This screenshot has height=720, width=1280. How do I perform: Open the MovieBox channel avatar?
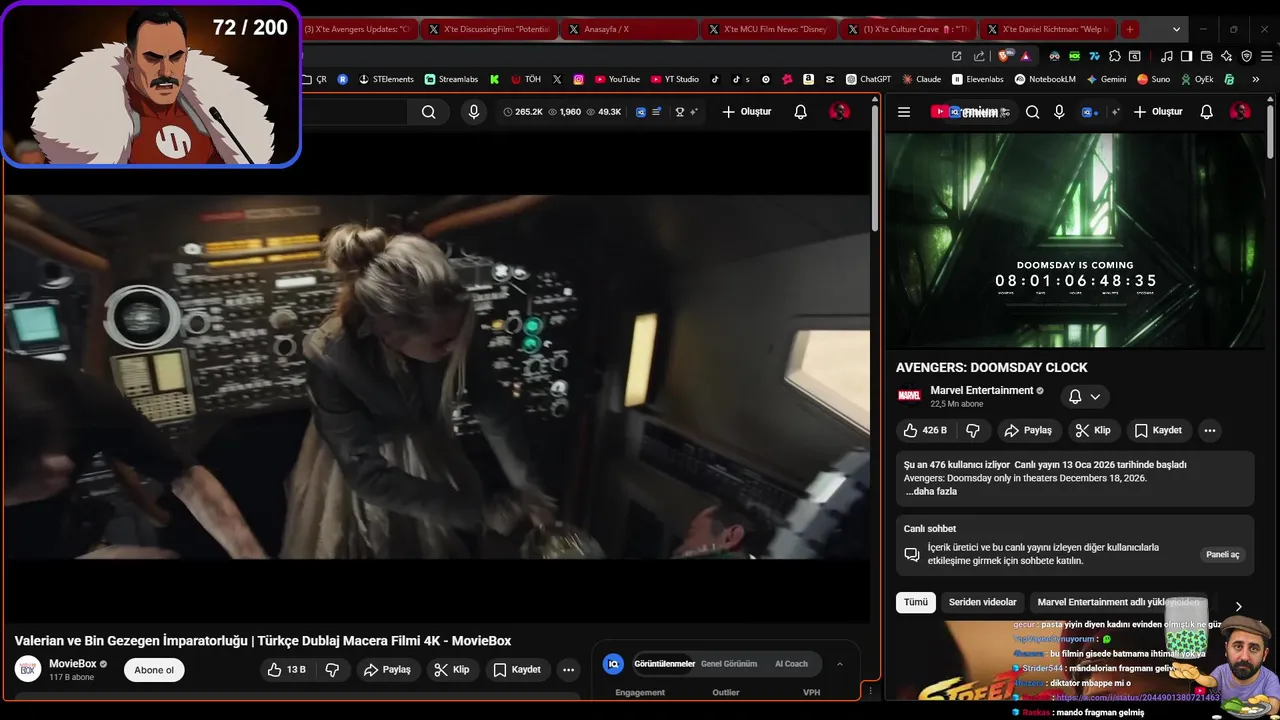click(x=28, y=669)
